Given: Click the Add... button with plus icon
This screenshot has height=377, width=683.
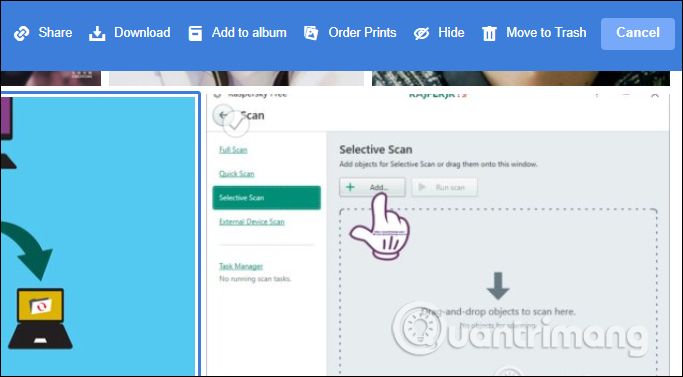Looking at the screenshot, I should (x=372, y=187).
